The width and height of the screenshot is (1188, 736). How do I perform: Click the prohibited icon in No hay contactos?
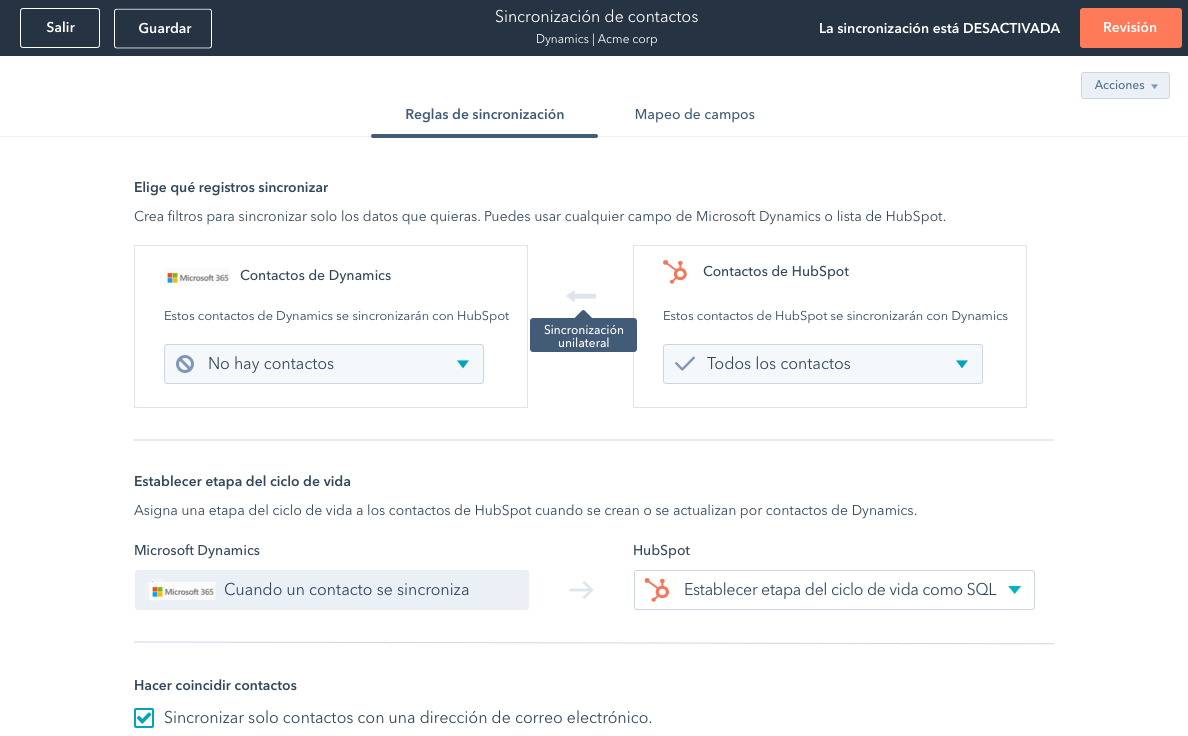(x=185, y=364)
